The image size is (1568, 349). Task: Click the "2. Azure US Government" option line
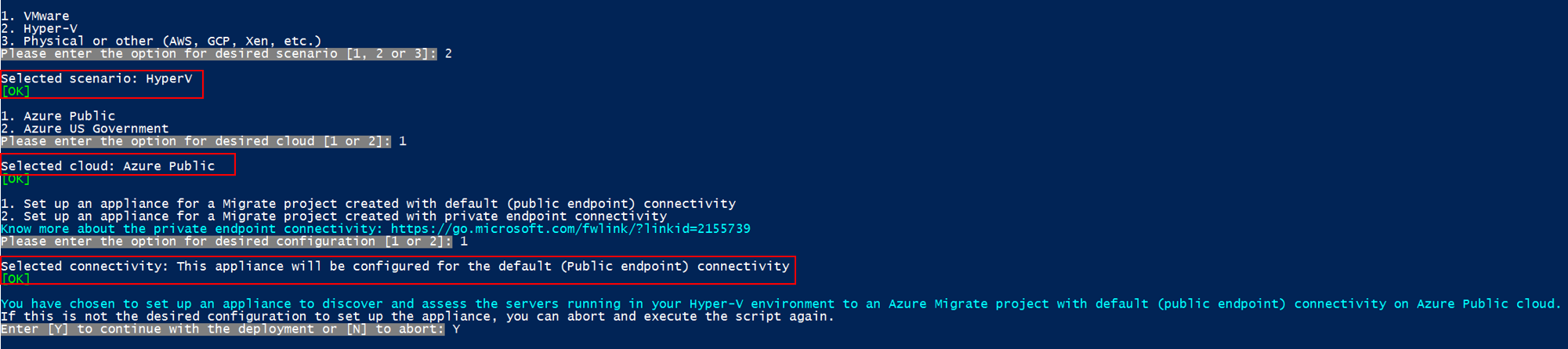coord(85,129)
